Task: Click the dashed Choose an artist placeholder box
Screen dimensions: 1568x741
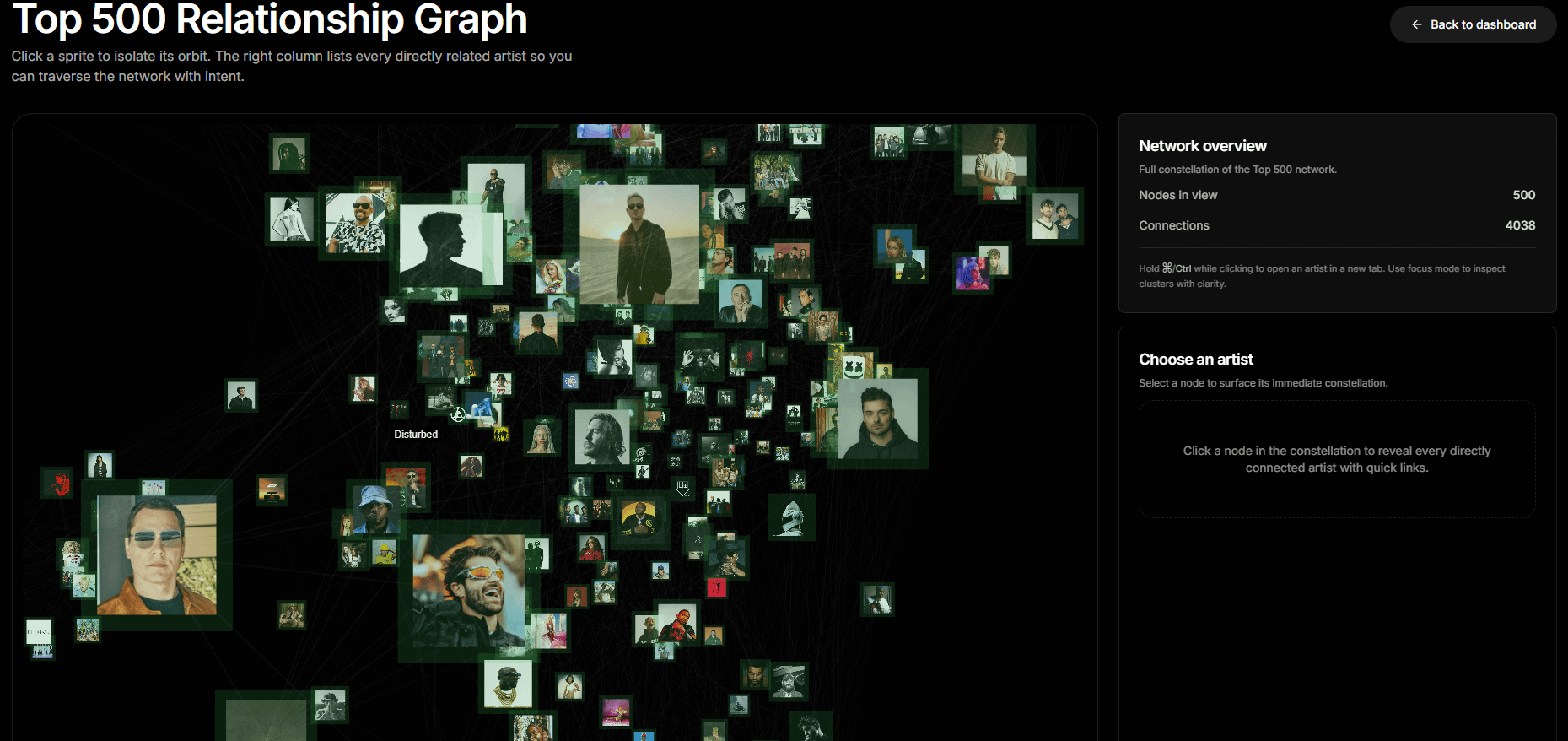Action: (1336, 459)
